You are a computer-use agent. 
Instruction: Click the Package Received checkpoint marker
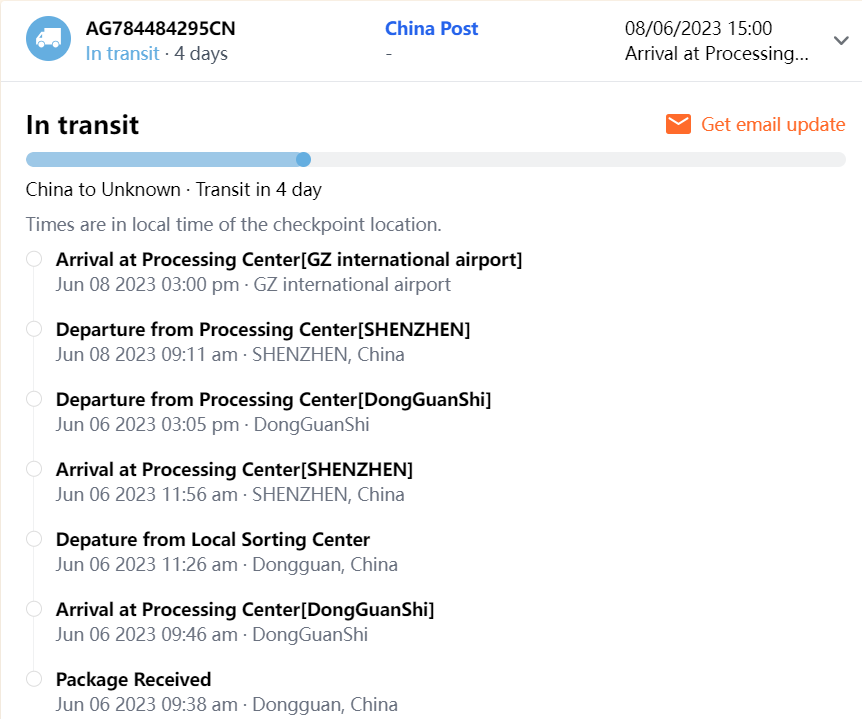click(x=34, y=679)
